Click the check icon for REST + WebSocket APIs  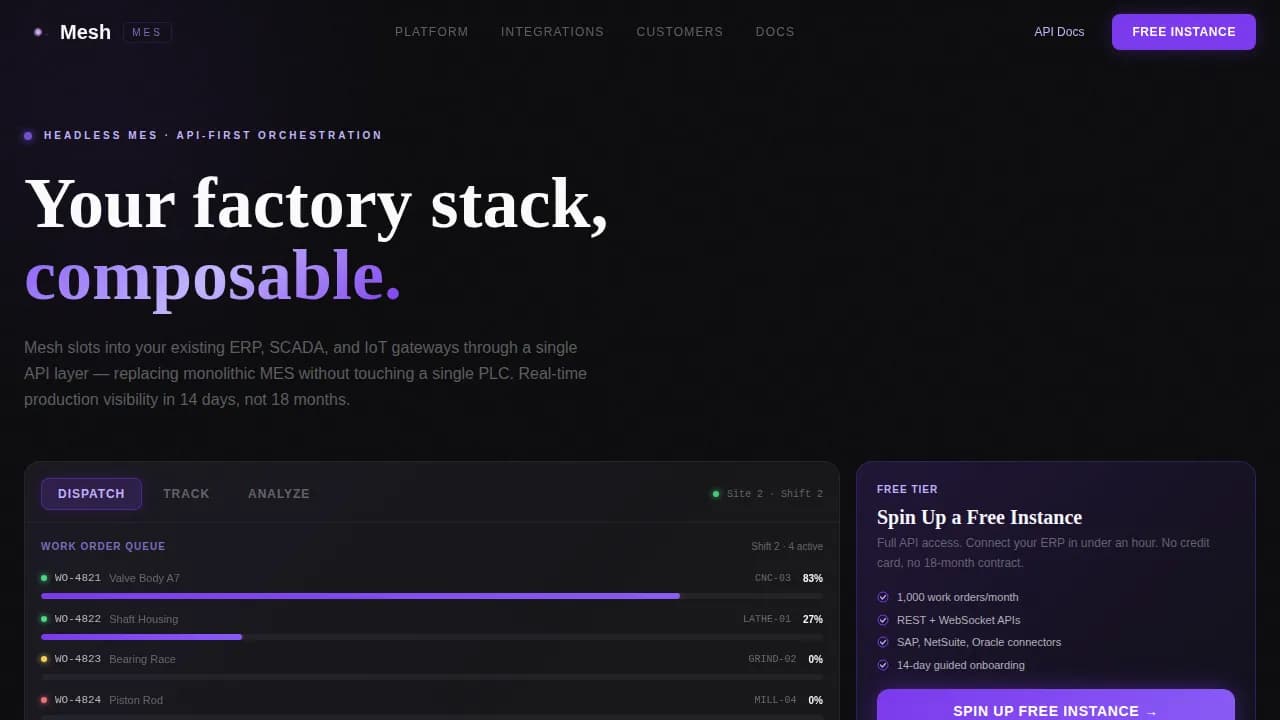(x=883, y=620)
